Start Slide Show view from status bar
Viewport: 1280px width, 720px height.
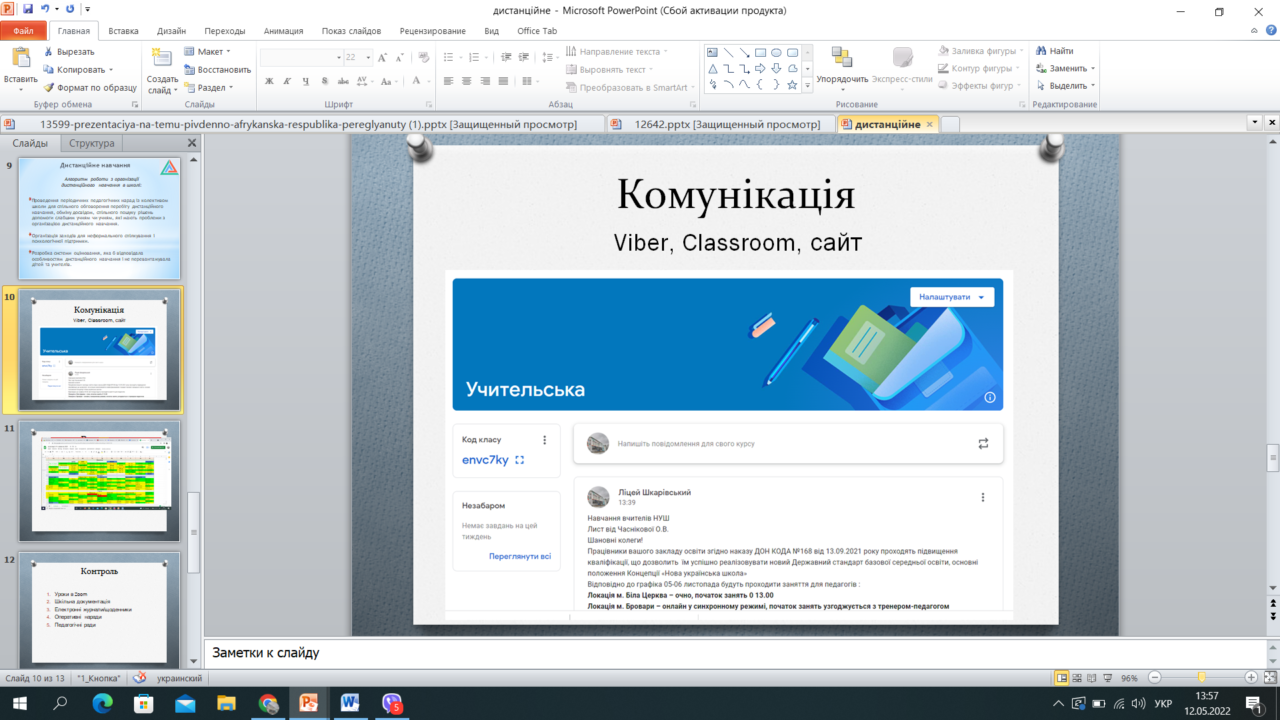(1106, 678)
